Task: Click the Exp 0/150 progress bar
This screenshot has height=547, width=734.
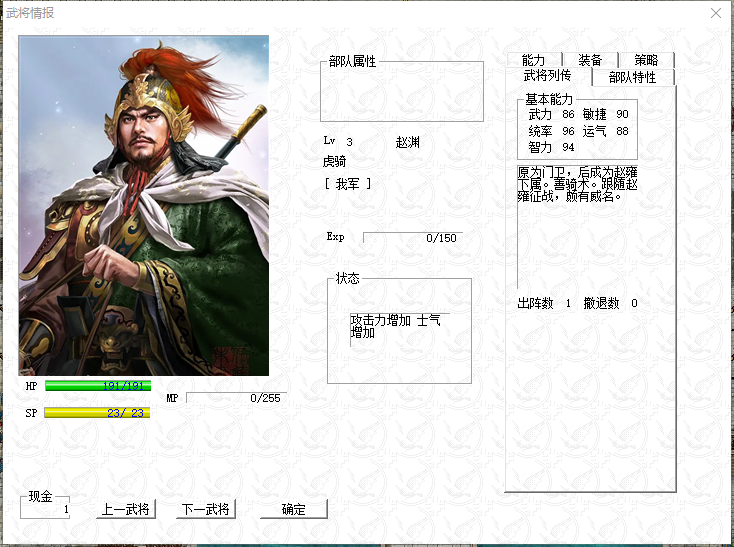Action: pyautogui.click(x=411, y=238)
